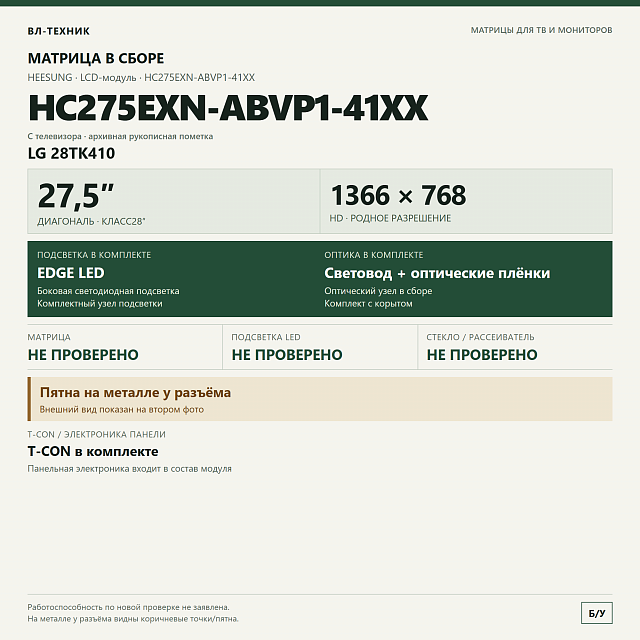This screenshot has height=640, width=640.
Task: Click 'НЕ ПРОВЕРЕНО' under ПОДСВЕТКА LED
Action: pyautogui.click(x=287, y=355)
